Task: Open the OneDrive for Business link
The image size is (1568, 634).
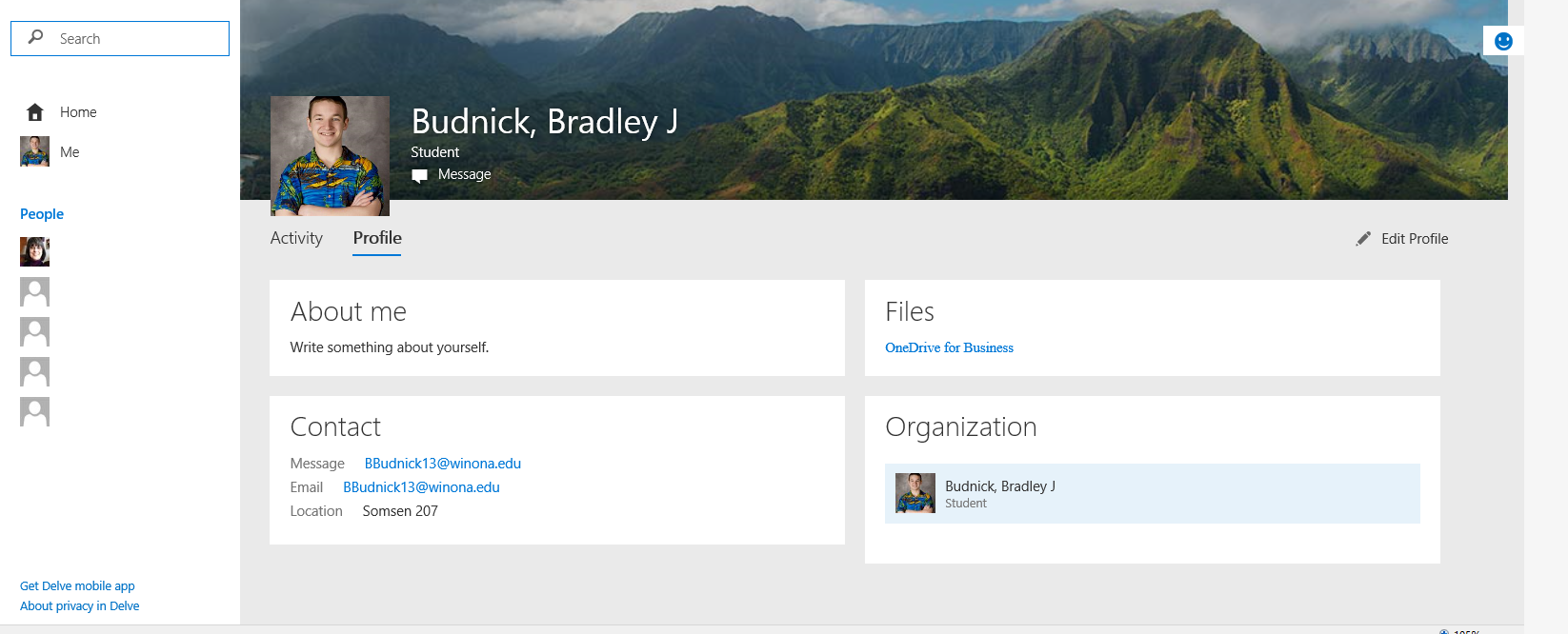Action: [949, 347]
